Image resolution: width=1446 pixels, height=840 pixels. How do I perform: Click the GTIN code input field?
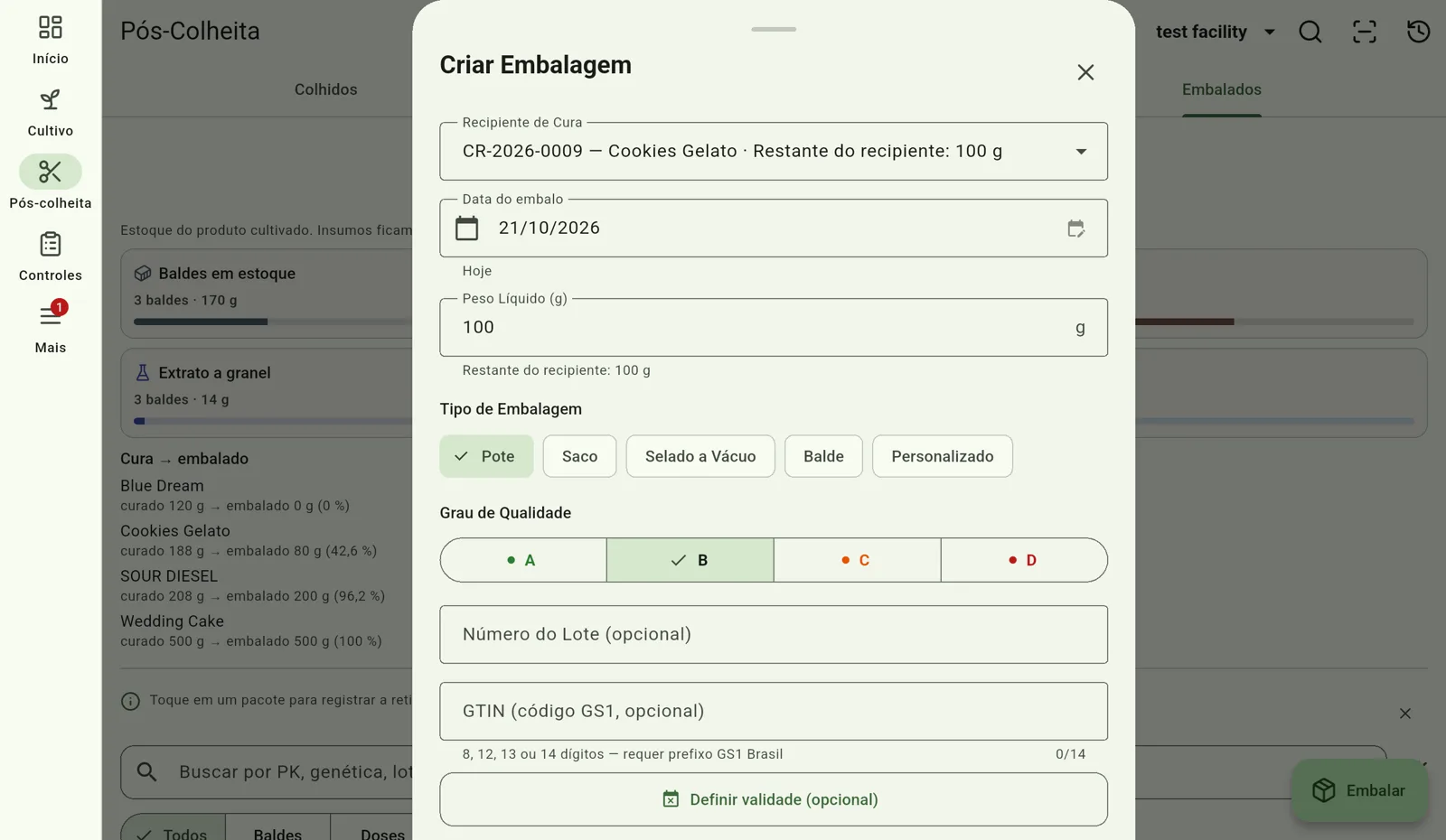click(x=774, y=712)
